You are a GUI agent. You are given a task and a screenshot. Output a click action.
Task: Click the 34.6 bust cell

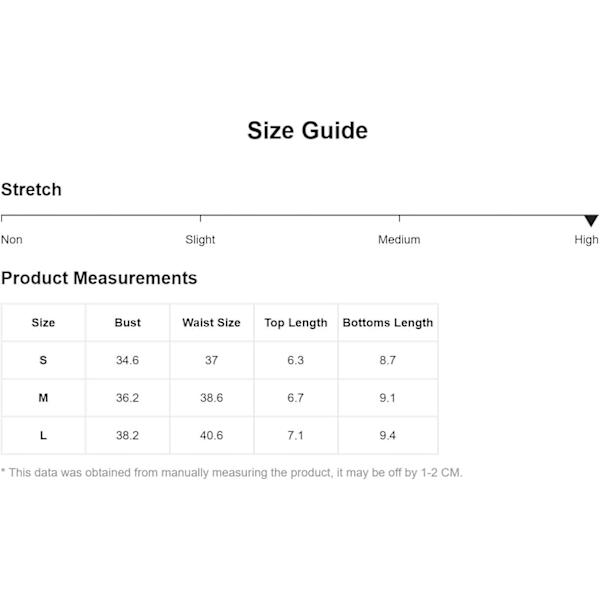pos(128,360)
